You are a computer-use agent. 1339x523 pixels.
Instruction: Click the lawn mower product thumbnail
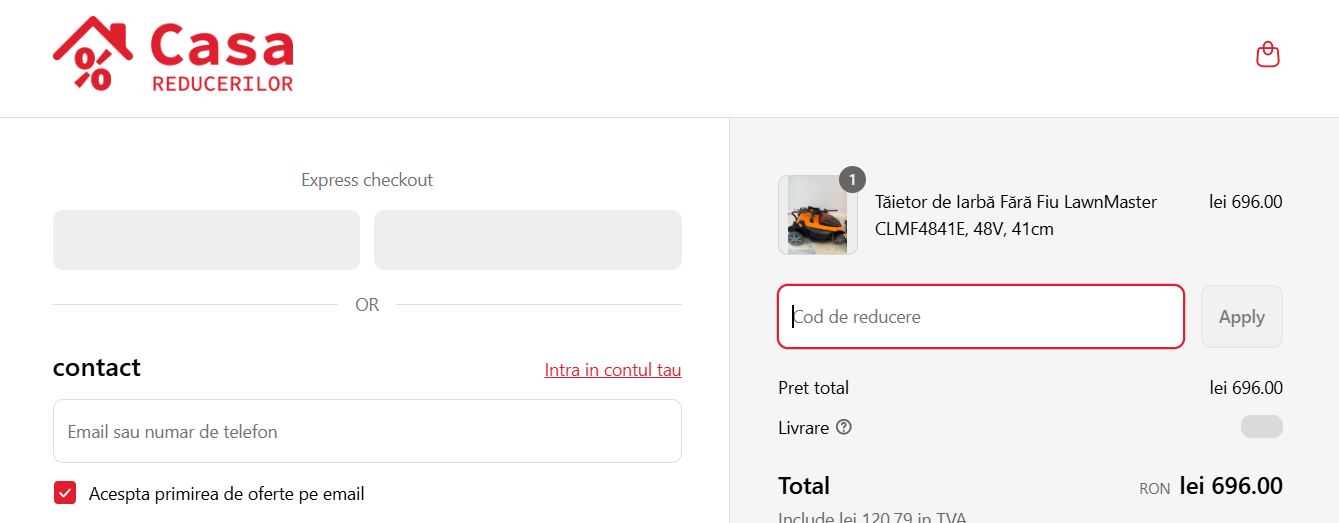[x=817, y=216]
